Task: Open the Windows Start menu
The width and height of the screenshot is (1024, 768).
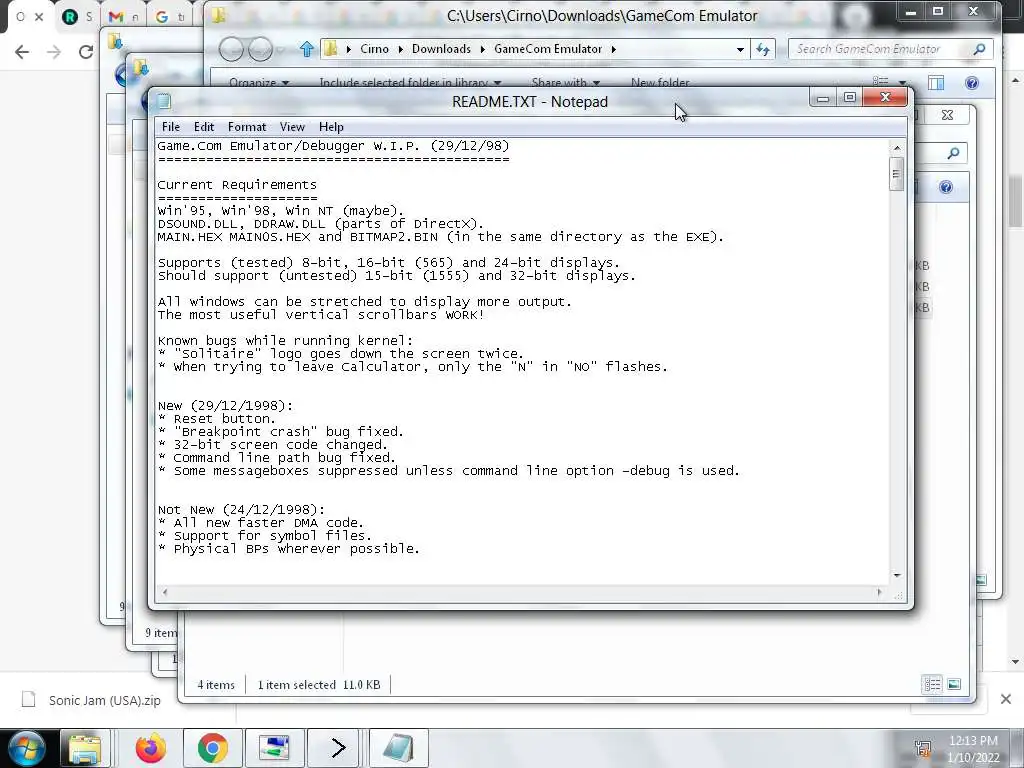Action: pos(27,748)
